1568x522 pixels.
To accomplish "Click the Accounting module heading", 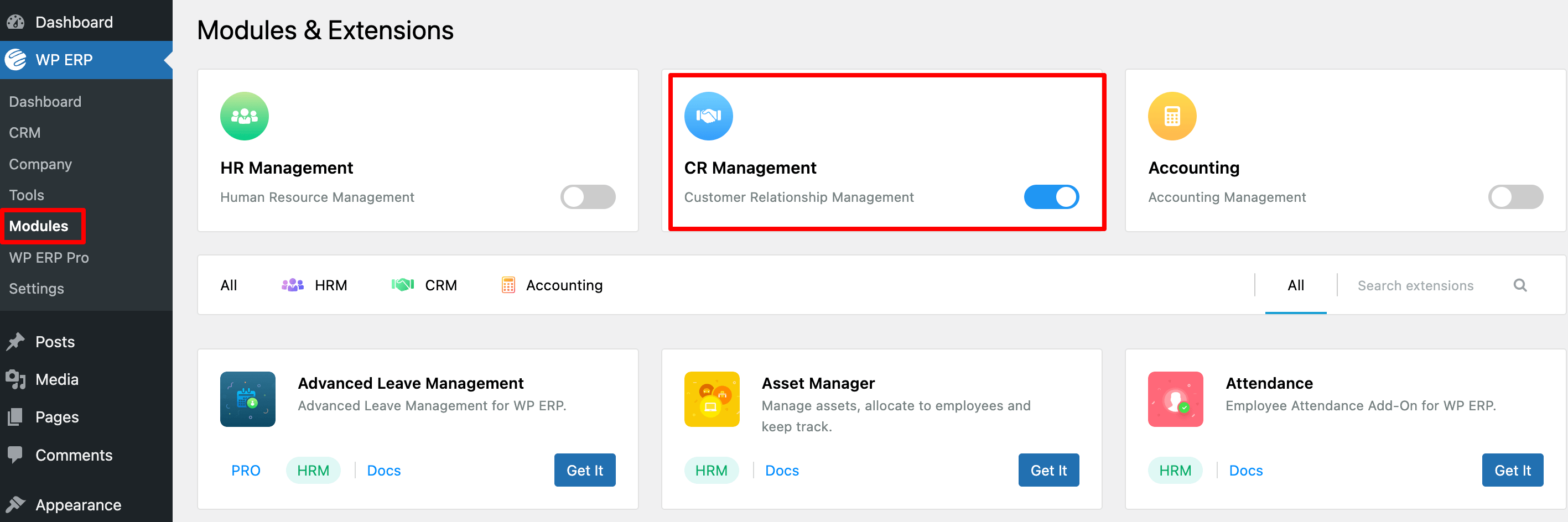I will [1193, 168].
